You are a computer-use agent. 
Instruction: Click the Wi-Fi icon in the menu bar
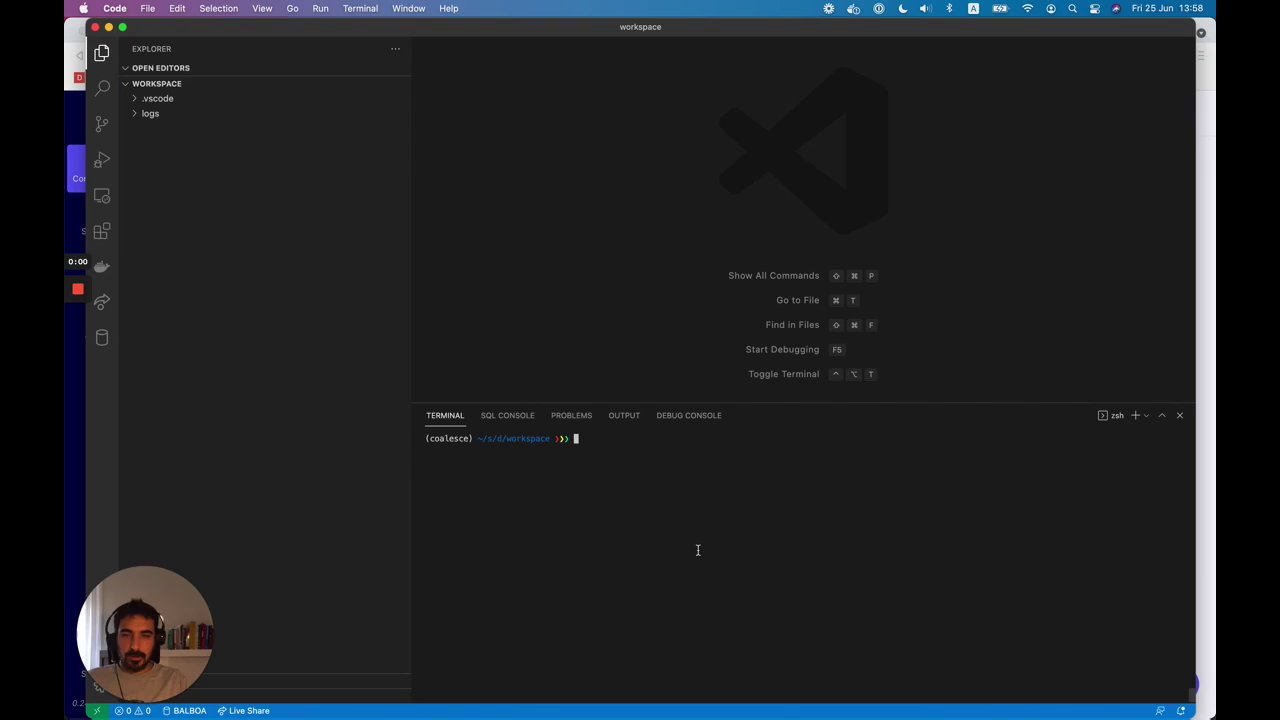pos(1027,9)
